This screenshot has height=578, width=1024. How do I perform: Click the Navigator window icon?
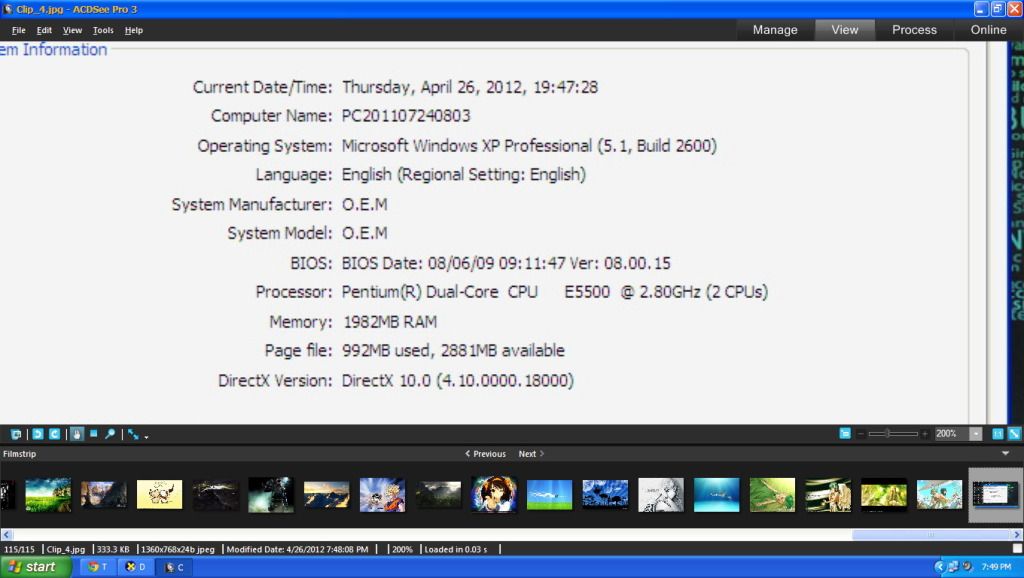tap(845, 434)
